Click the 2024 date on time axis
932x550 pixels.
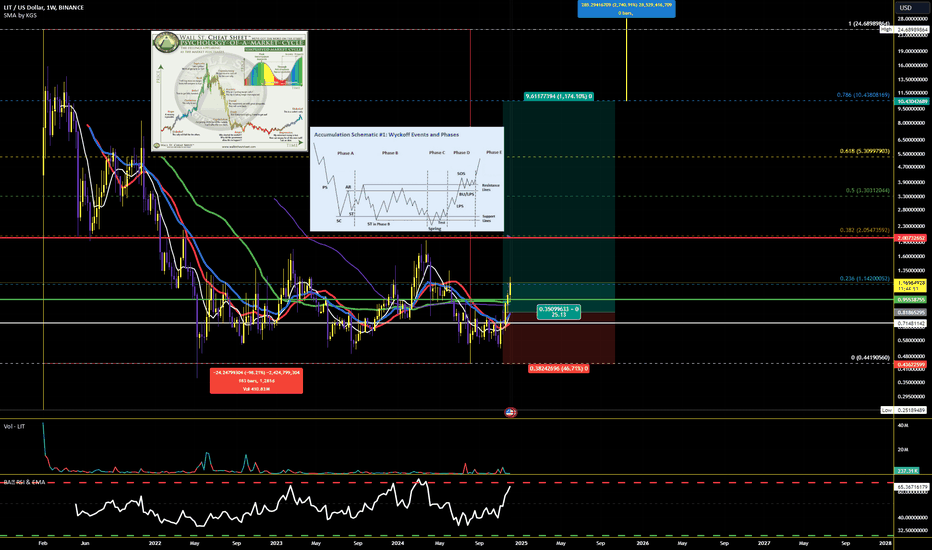click(398, 543)
